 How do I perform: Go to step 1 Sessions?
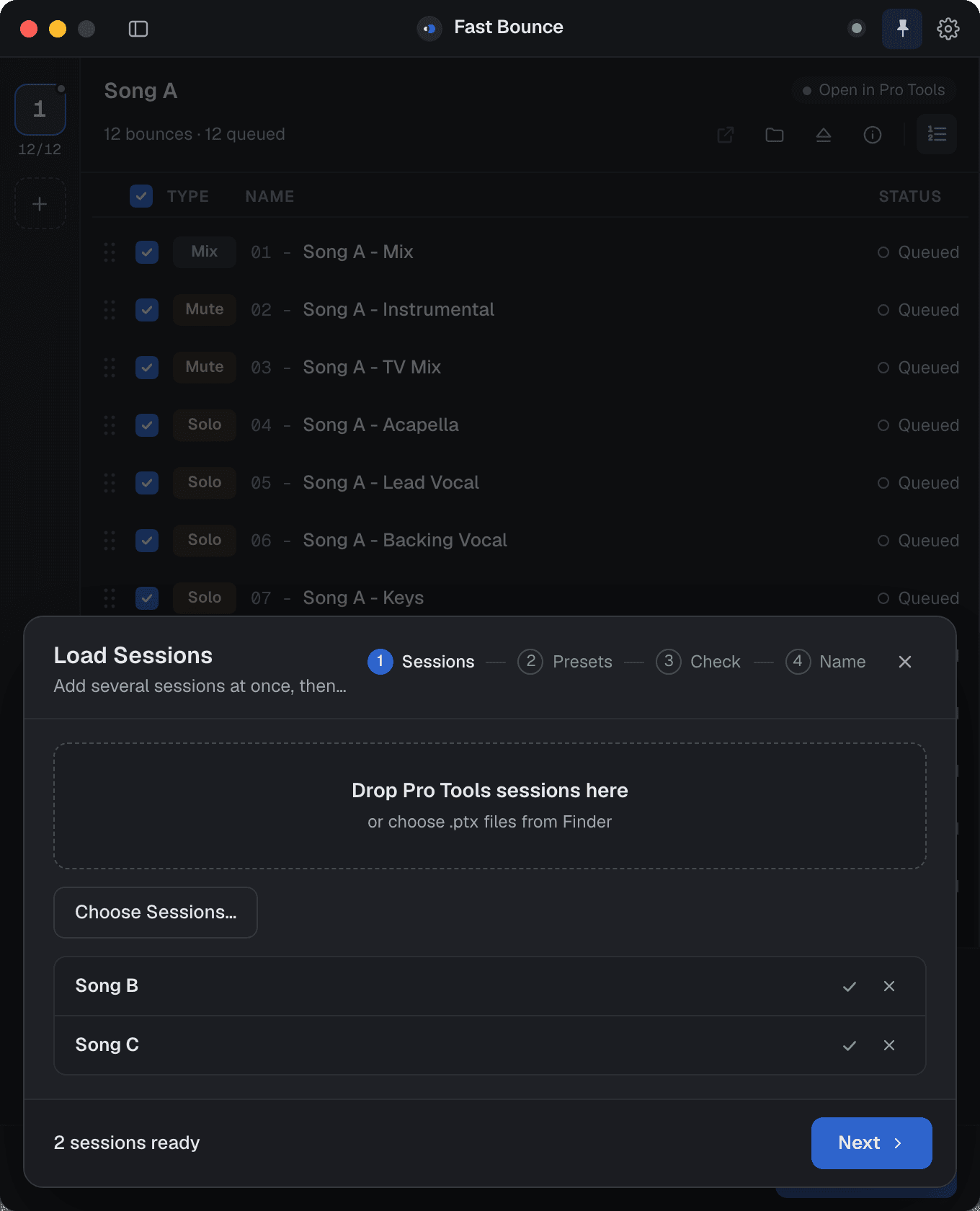[x=421, y=662]
